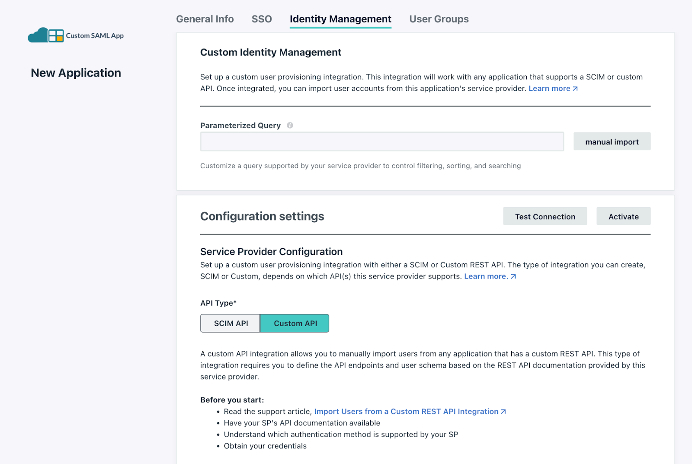Open Import Users from a Custom REST API Integration
The height and width of the screenshot is (464, 692).
406,411
